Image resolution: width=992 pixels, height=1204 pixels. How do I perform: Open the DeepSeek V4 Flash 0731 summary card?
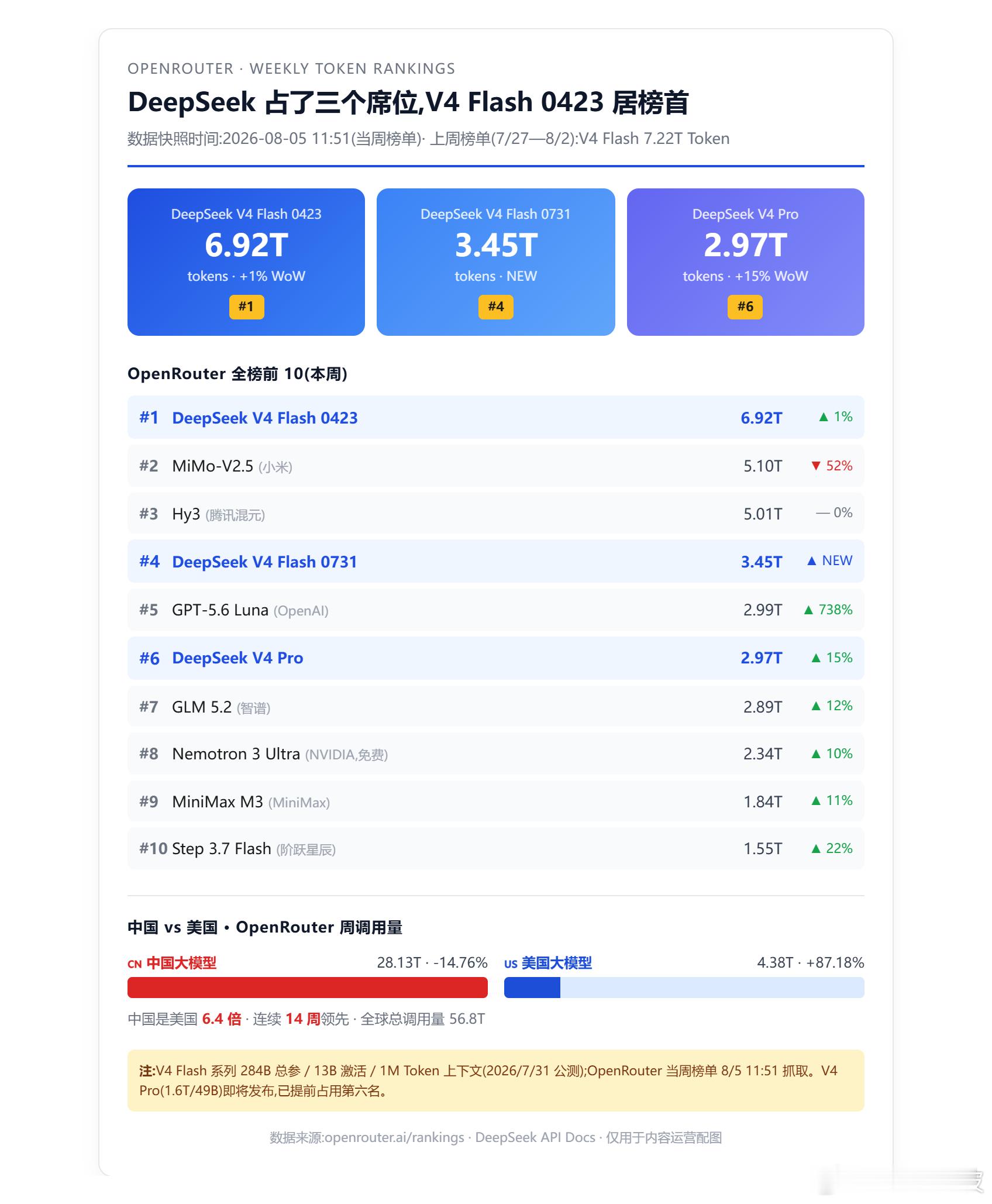496,262
